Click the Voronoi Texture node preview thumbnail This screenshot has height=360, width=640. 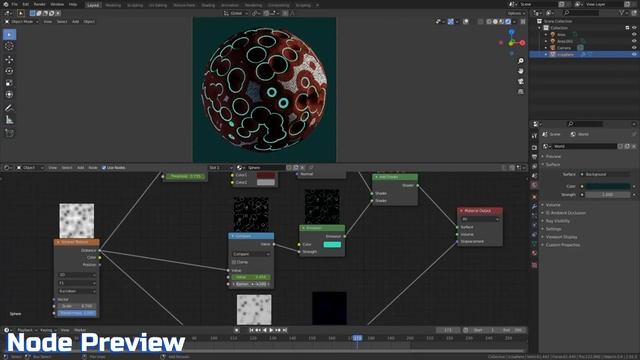click(x=77, y=221)
